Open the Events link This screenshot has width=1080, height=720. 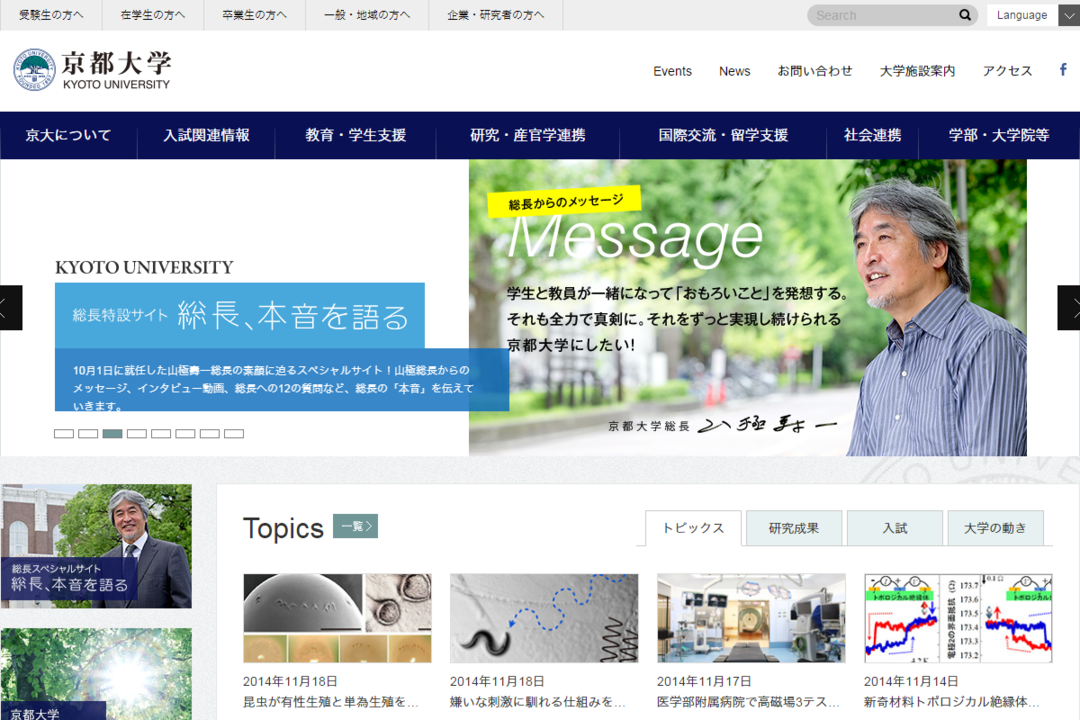click(x=672, y=71)
